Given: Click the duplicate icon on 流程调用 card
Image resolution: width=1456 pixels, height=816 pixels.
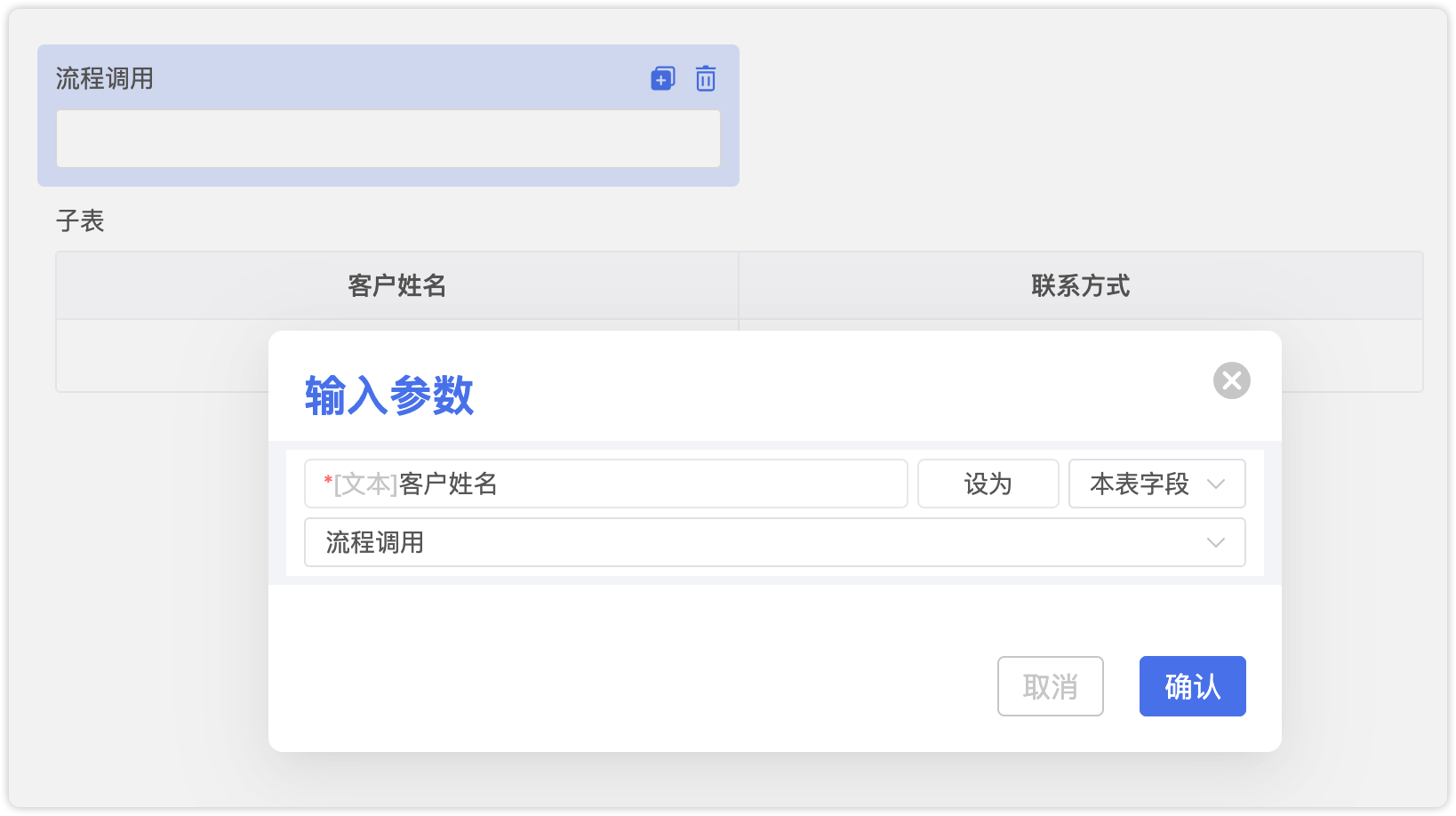Looking at the screenshot, I should [662, 79].
